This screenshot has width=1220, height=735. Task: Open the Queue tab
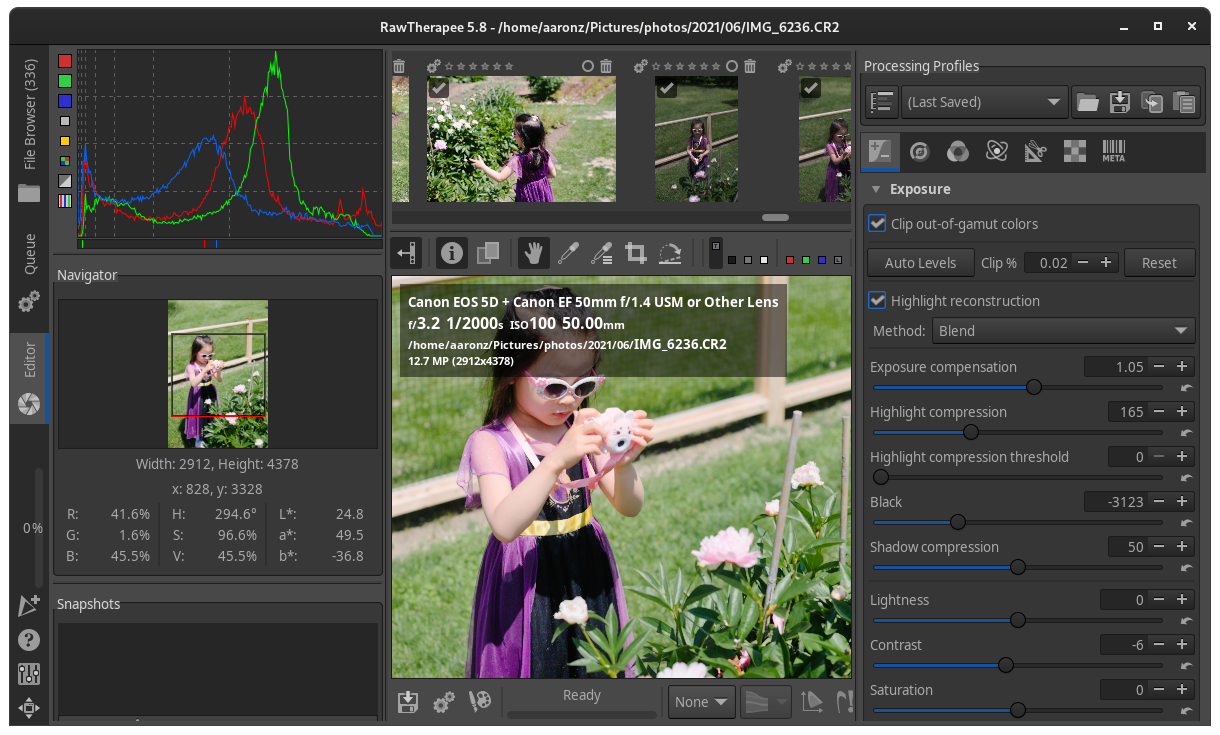coord(29,254)
